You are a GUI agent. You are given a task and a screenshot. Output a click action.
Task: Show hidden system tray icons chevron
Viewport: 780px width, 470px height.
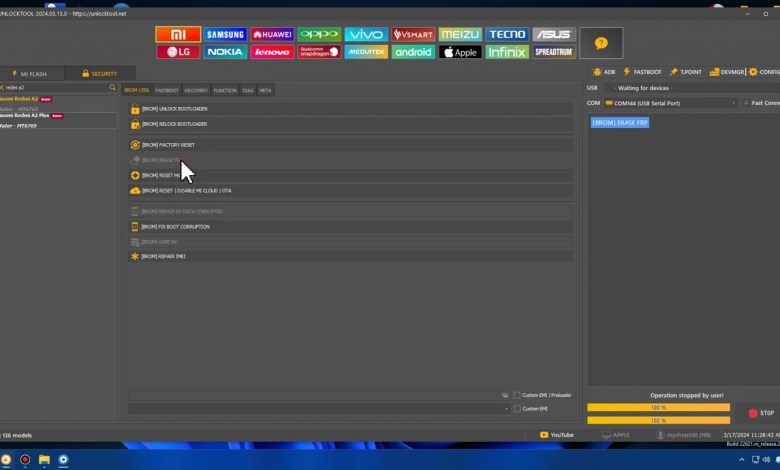click(x=742, y=460)
